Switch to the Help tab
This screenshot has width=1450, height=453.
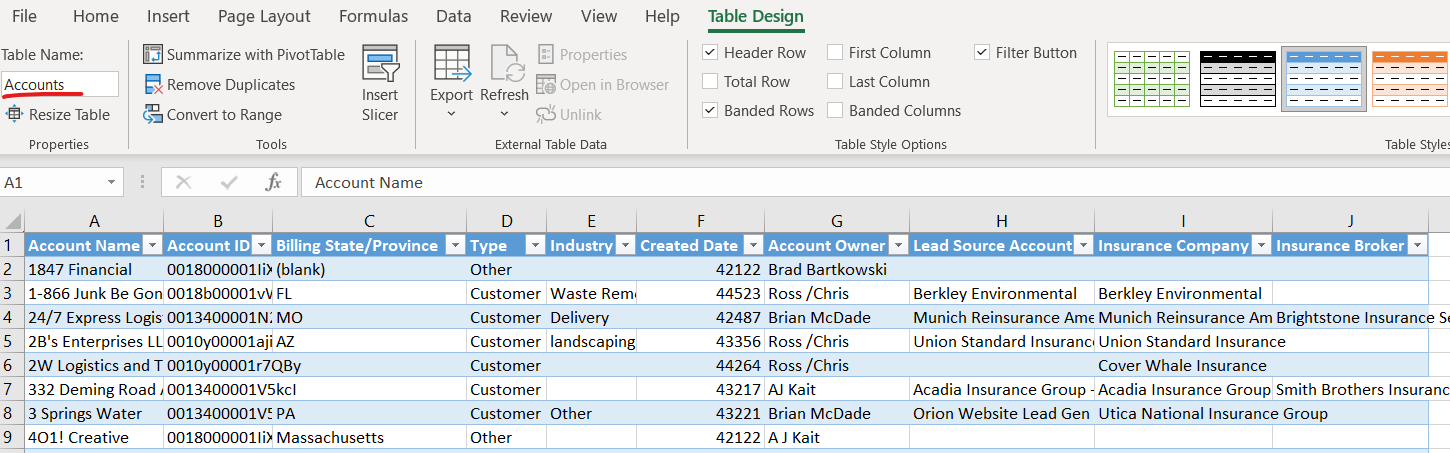[x=662, y=16]
